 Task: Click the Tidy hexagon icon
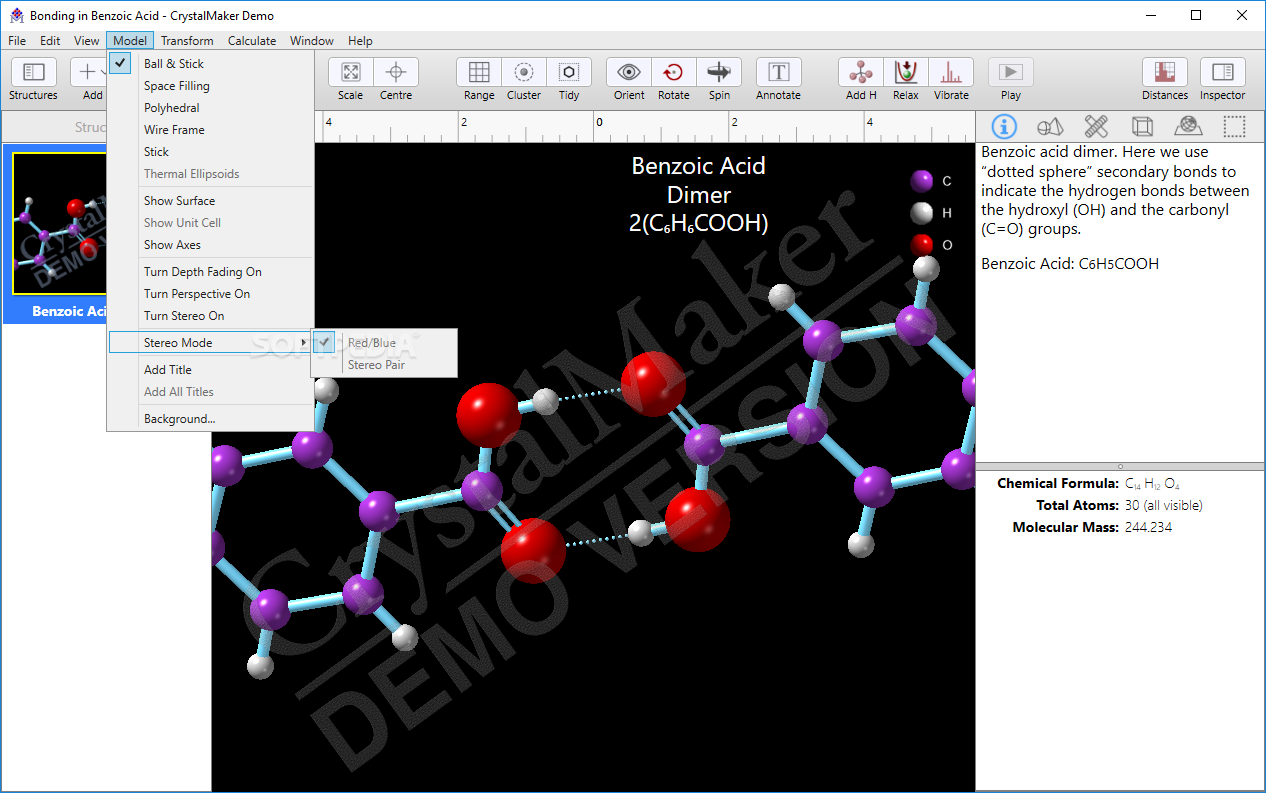point(569,72)
